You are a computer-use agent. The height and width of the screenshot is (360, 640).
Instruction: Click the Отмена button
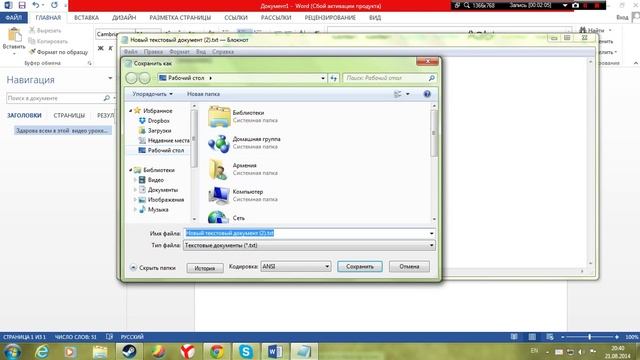point(409,267)
